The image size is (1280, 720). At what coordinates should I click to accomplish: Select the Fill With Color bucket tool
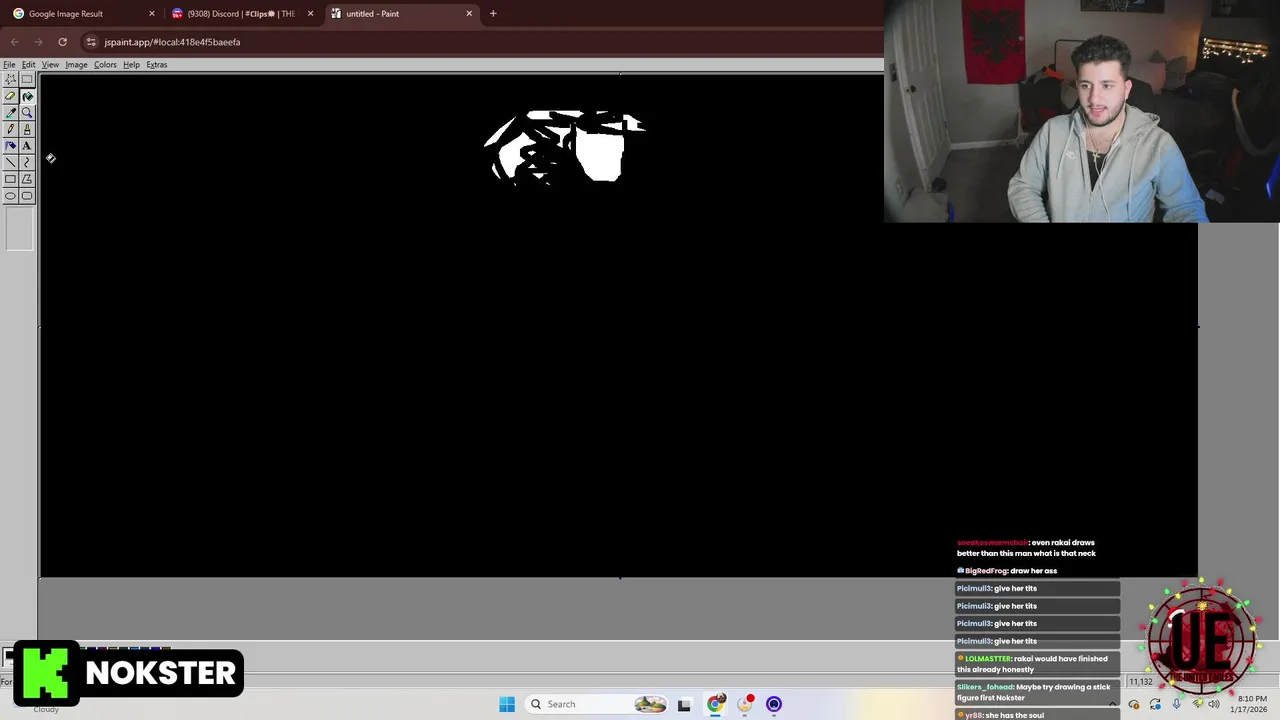pos(27,96)
